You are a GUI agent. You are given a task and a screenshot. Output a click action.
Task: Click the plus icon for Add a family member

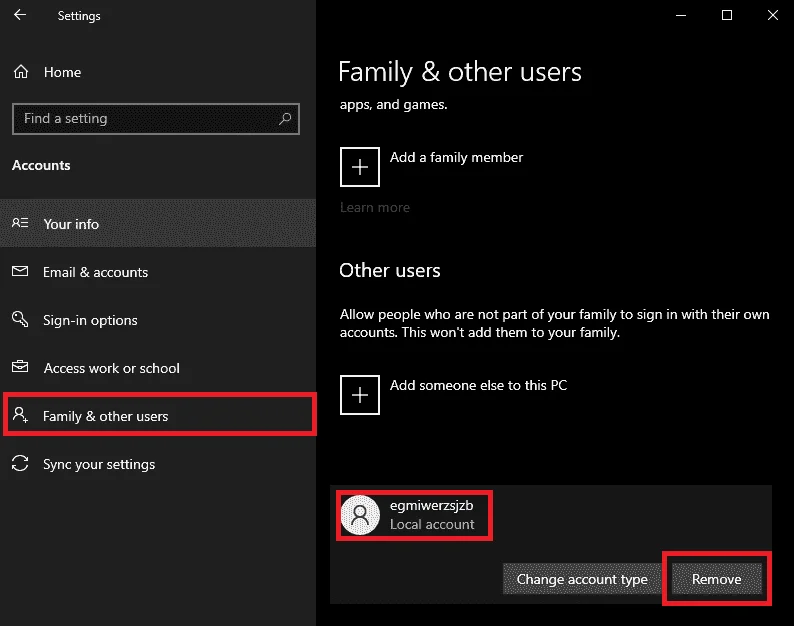tap(360, 167)
